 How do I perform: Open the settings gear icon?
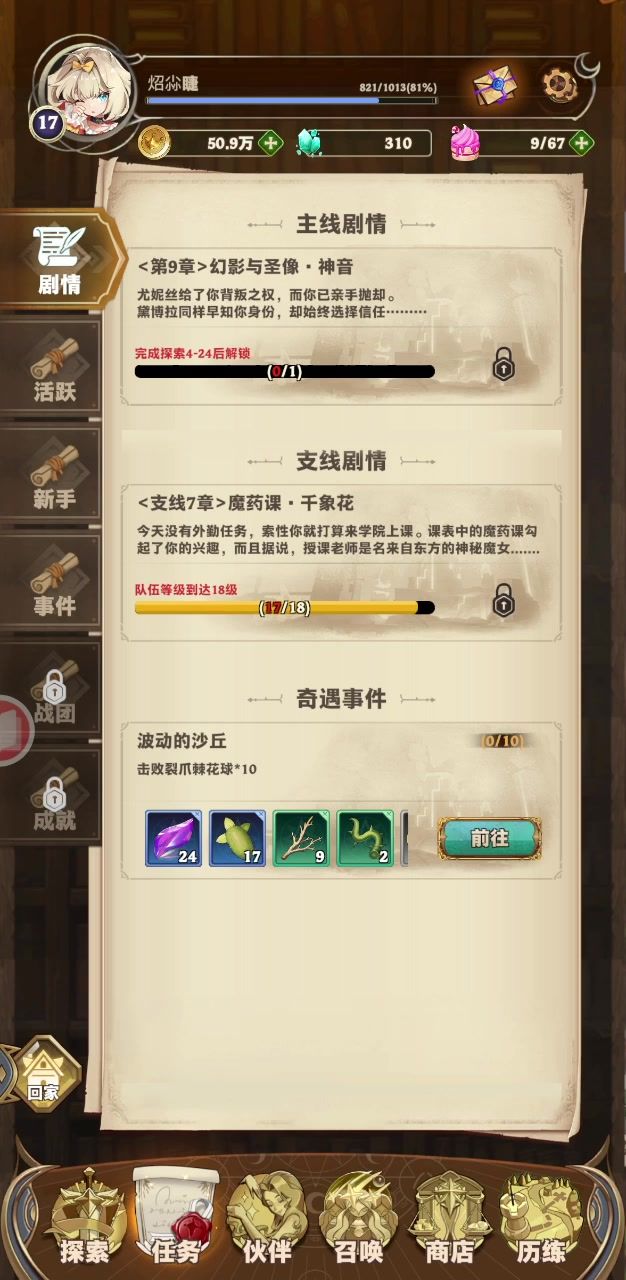coord(555,85)
